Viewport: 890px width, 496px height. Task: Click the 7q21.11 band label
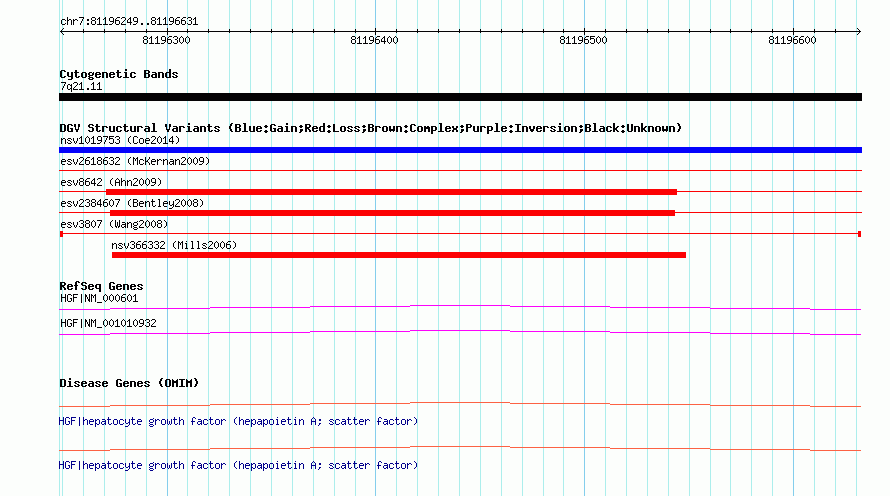(81, 87)
